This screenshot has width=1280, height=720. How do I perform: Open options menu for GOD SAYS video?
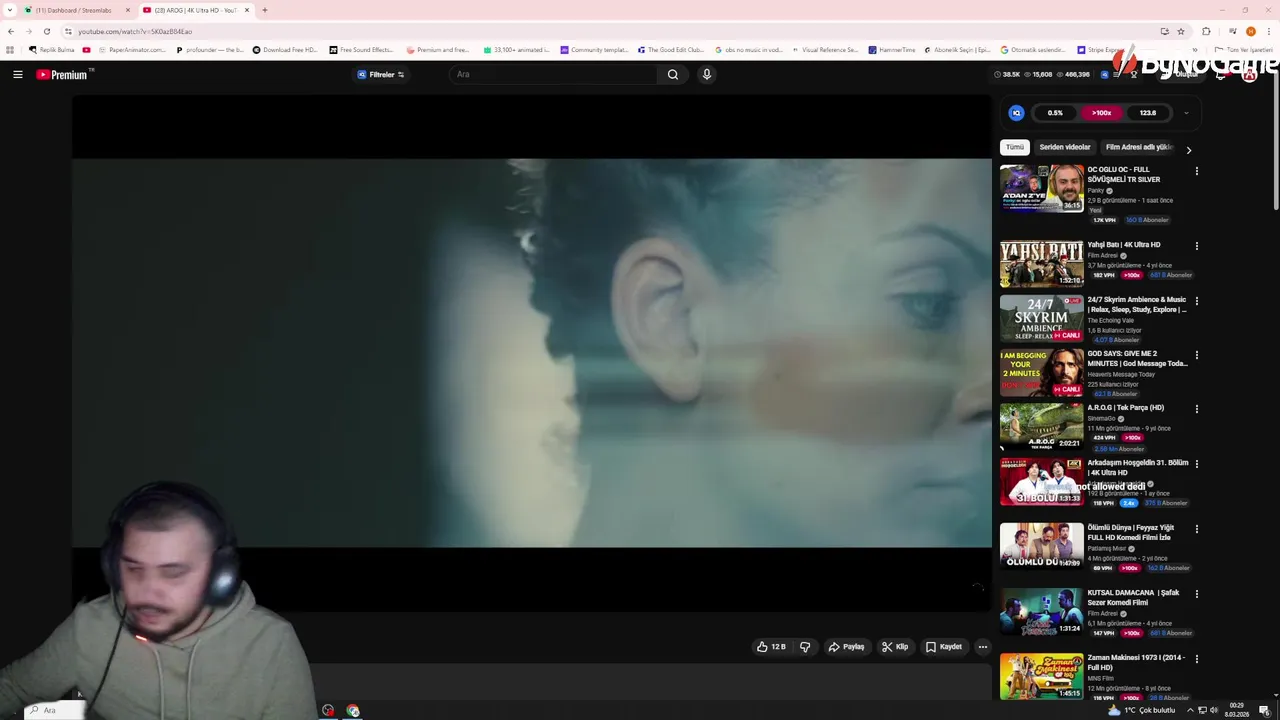click(x=1196, y=355)
